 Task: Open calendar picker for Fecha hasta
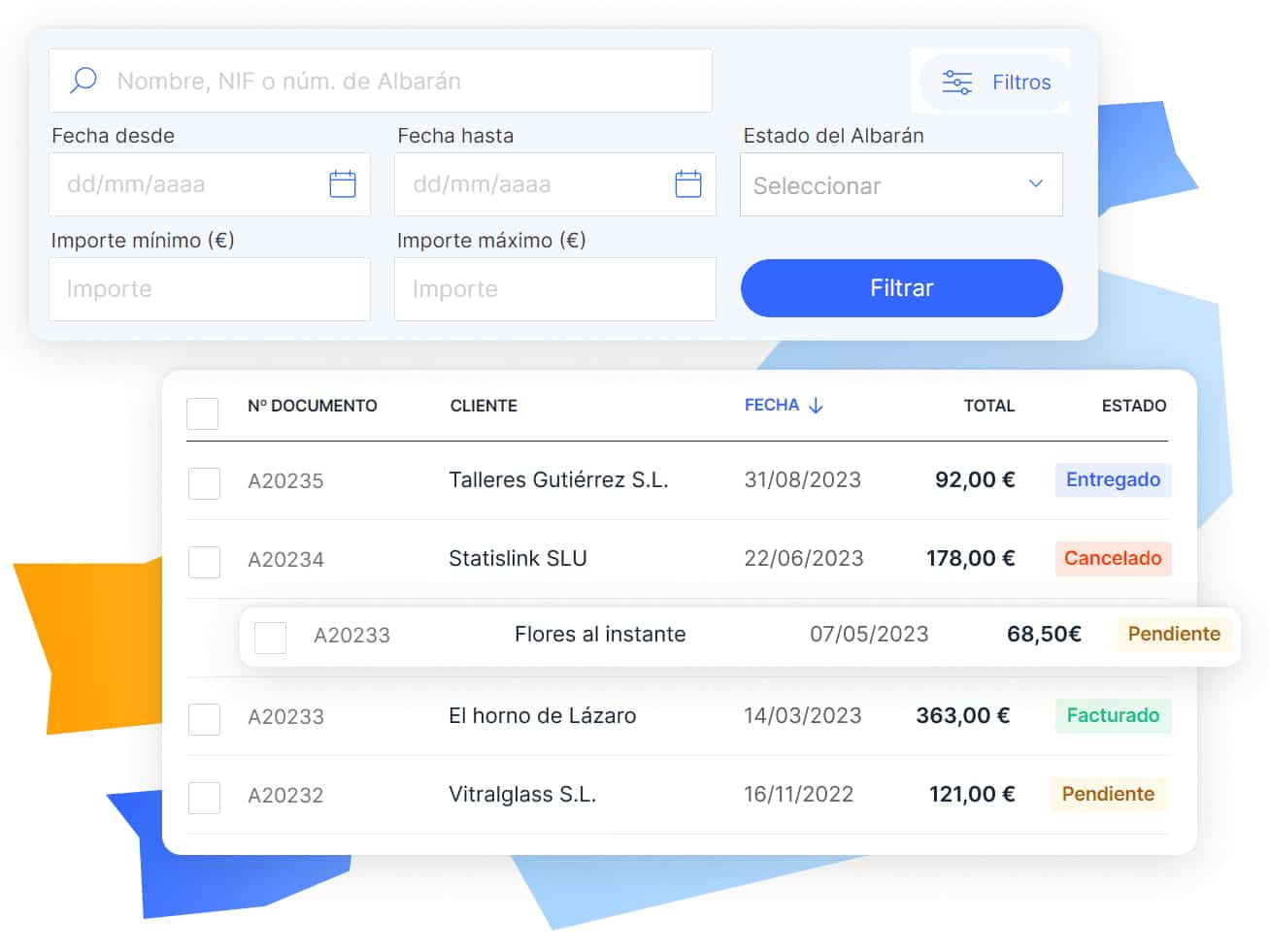click(x=687, y=184)
